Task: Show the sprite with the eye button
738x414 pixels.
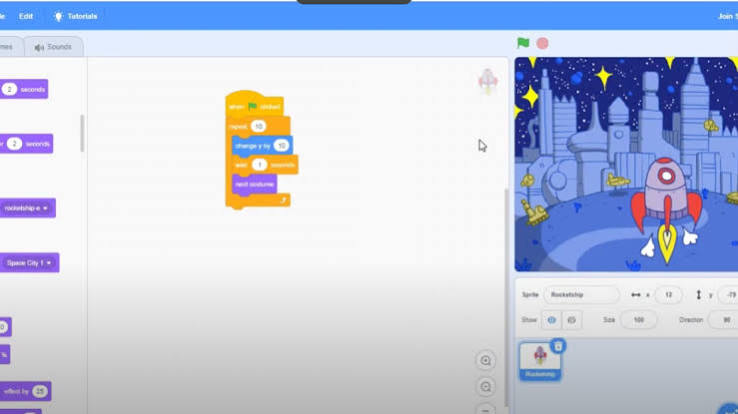Action: tap(552, 320)
